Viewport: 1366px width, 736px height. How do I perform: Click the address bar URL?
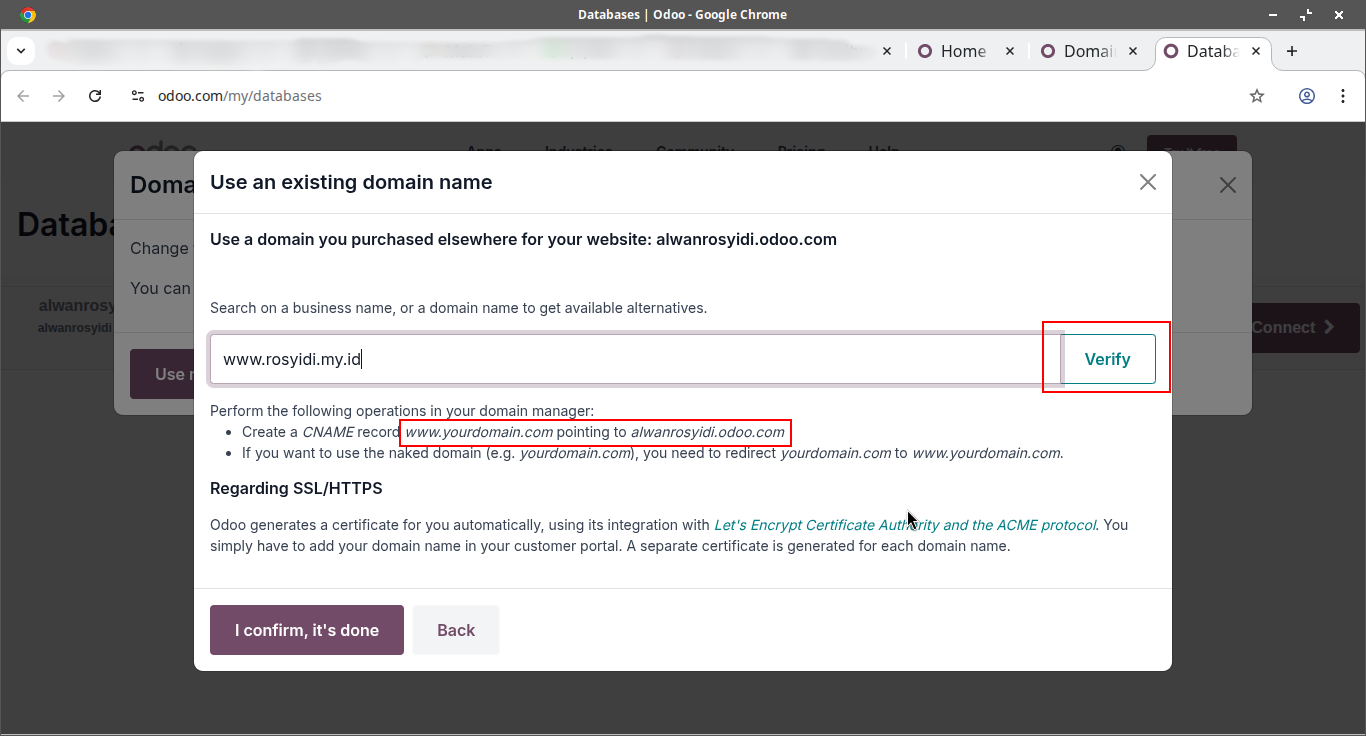240,96
